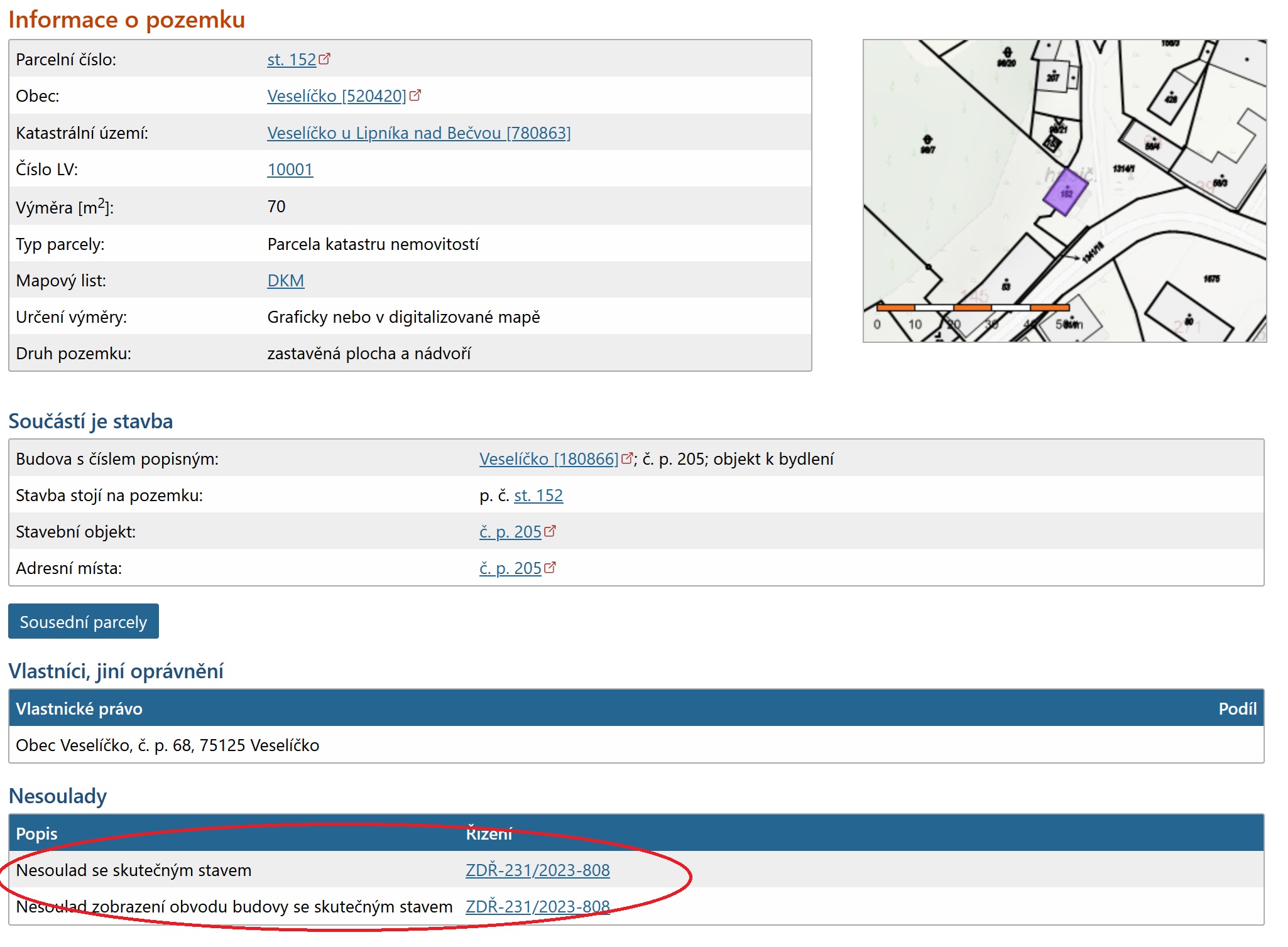Open Adresní místa č. p. 205 link
Image resolution: width=1288 pixels, height=947 pixels.
(x=510, y=568)
